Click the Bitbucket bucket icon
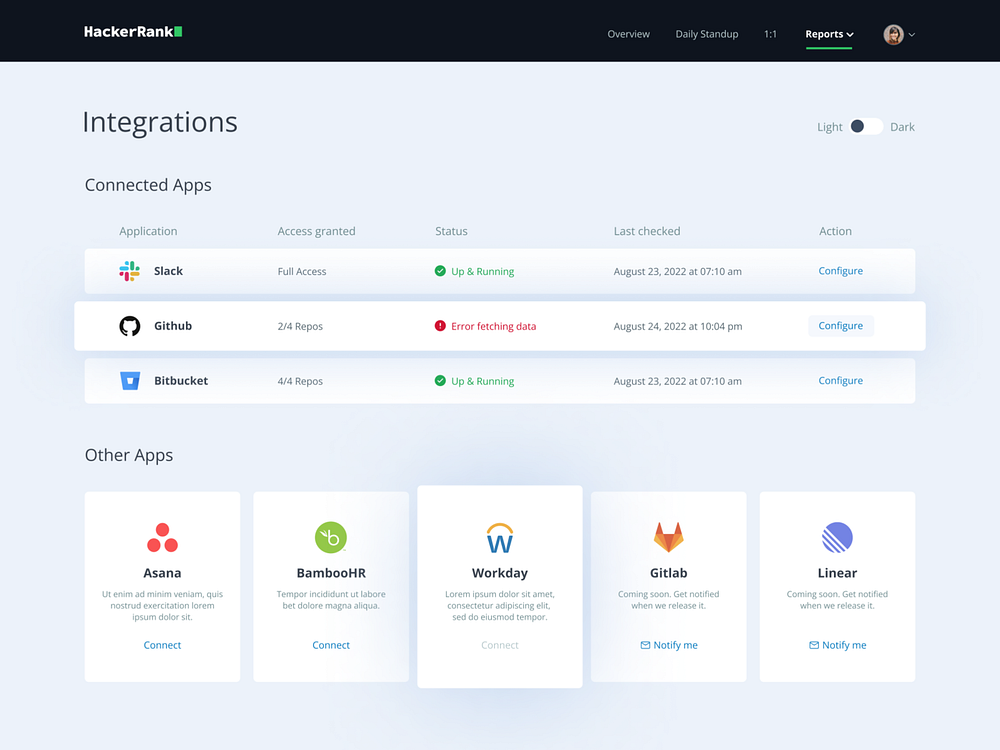 (x=129, y=380)
